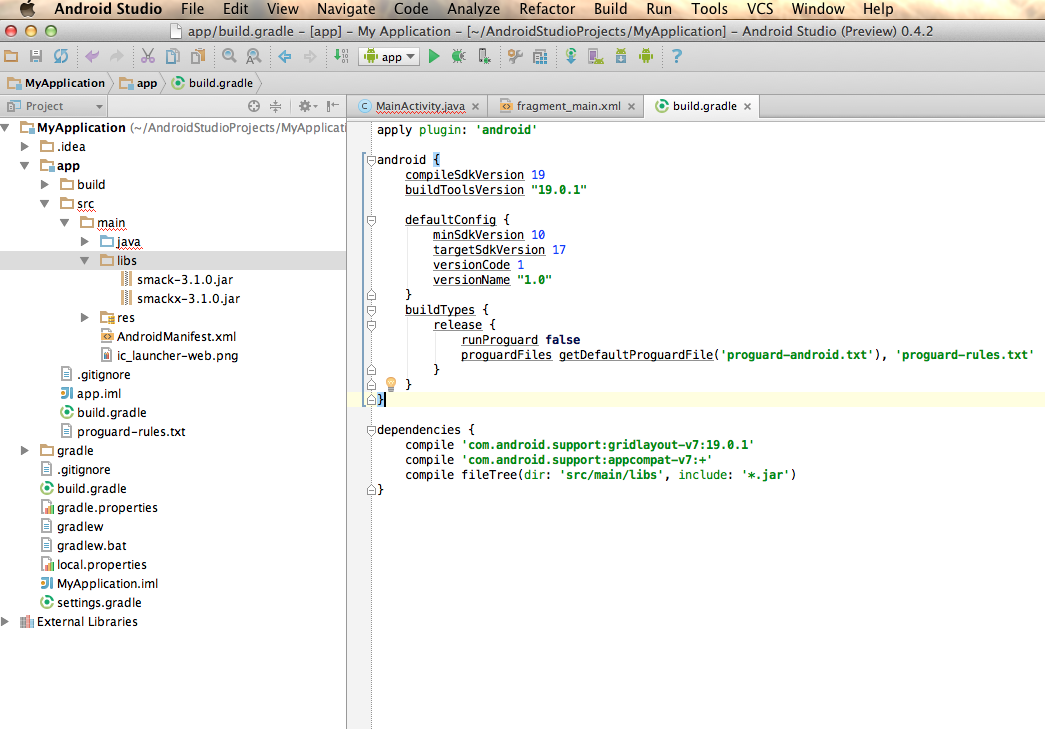Open the Refactor menu
The width and height of the screenshot is (1045, 729).
coord(547,9)
